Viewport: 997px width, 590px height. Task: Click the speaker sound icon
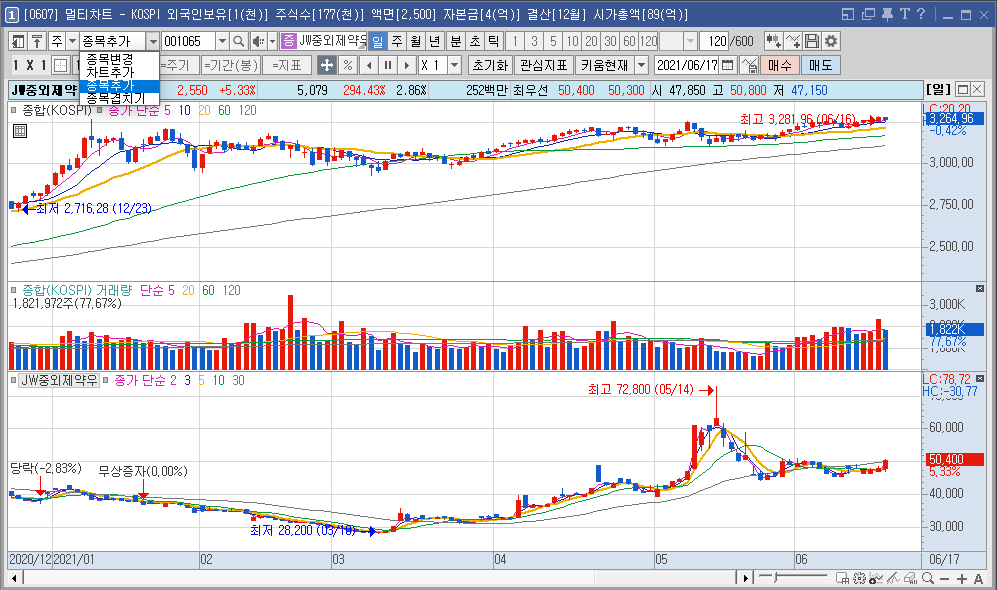click(258, 41)
